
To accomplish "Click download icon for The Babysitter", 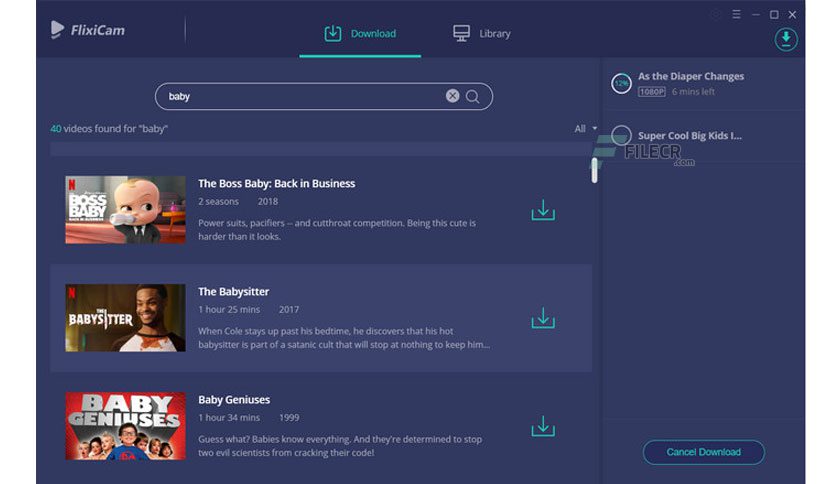I will (543, 318).
